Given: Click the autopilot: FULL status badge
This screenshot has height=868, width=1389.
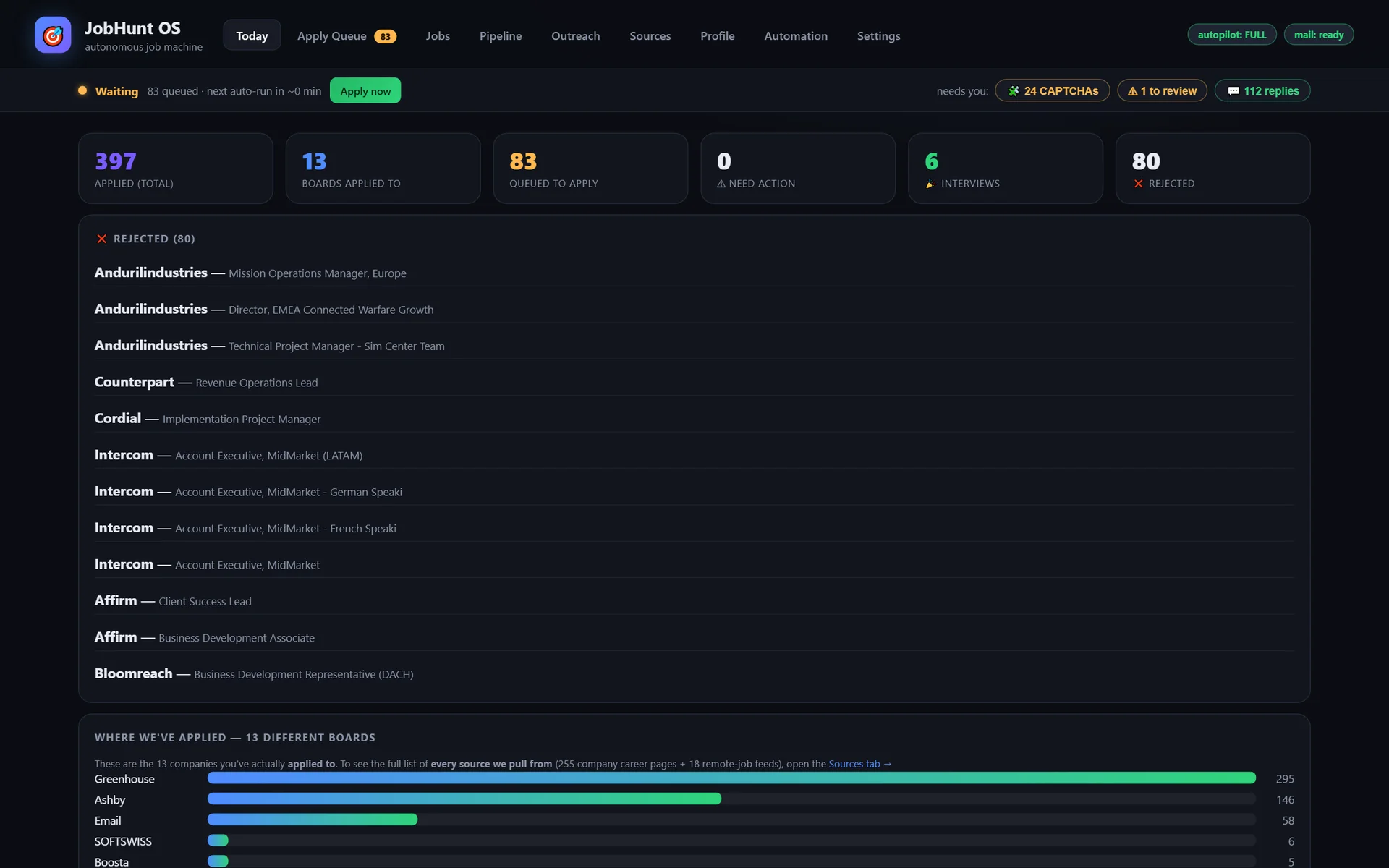Looking at the screenshot, I should tap(1232, 35).
